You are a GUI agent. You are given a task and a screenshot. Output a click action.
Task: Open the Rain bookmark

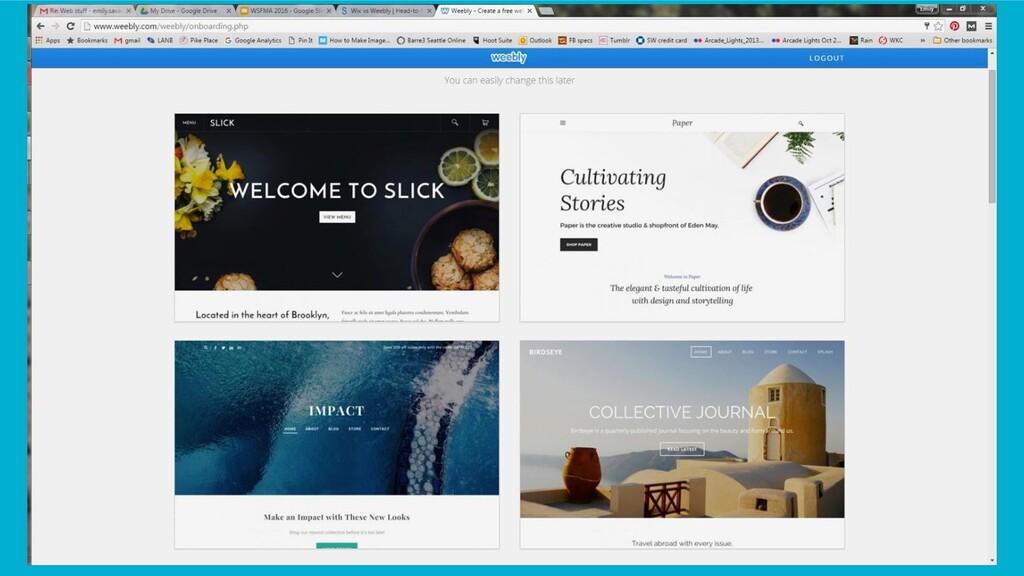pos(861,40)
